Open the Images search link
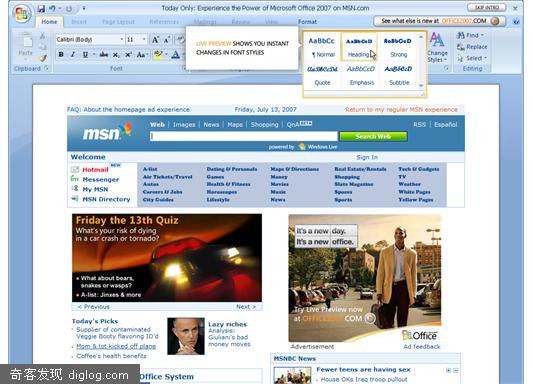This screenshot has height=384, width=533. (x=184, y=125)
